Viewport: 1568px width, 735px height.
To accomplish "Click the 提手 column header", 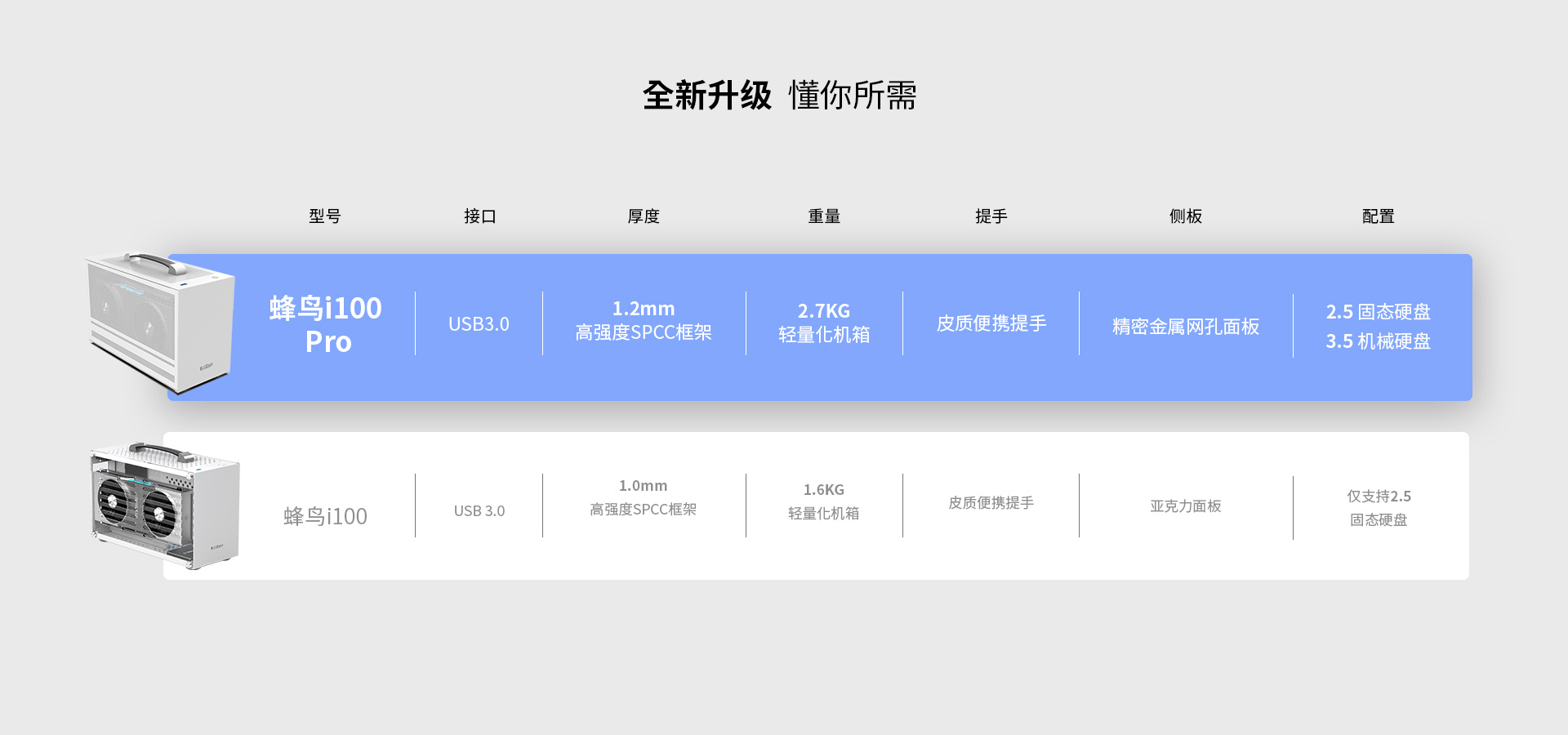I will (991, 216).
